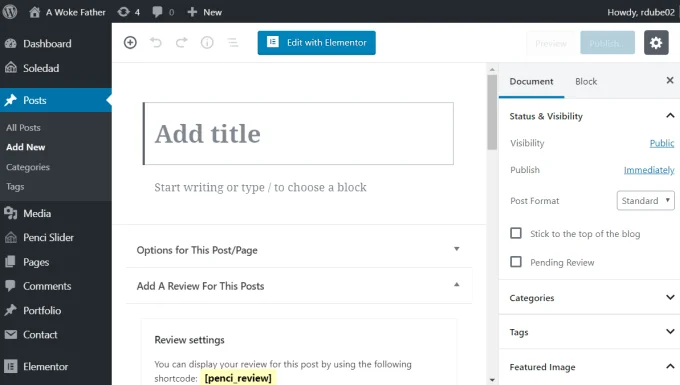Image resolution: width=680 pixels, height=385 pixels.
Task: Expand Options for This Post/Page
Action: (299, 250)
